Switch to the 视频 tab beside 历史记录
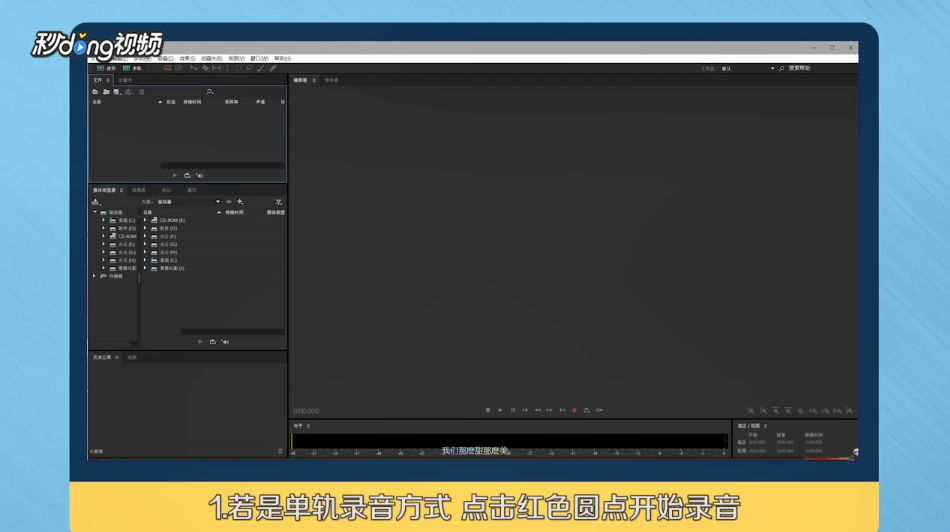This screenshot has height=532, width=950. click(132, 357)
